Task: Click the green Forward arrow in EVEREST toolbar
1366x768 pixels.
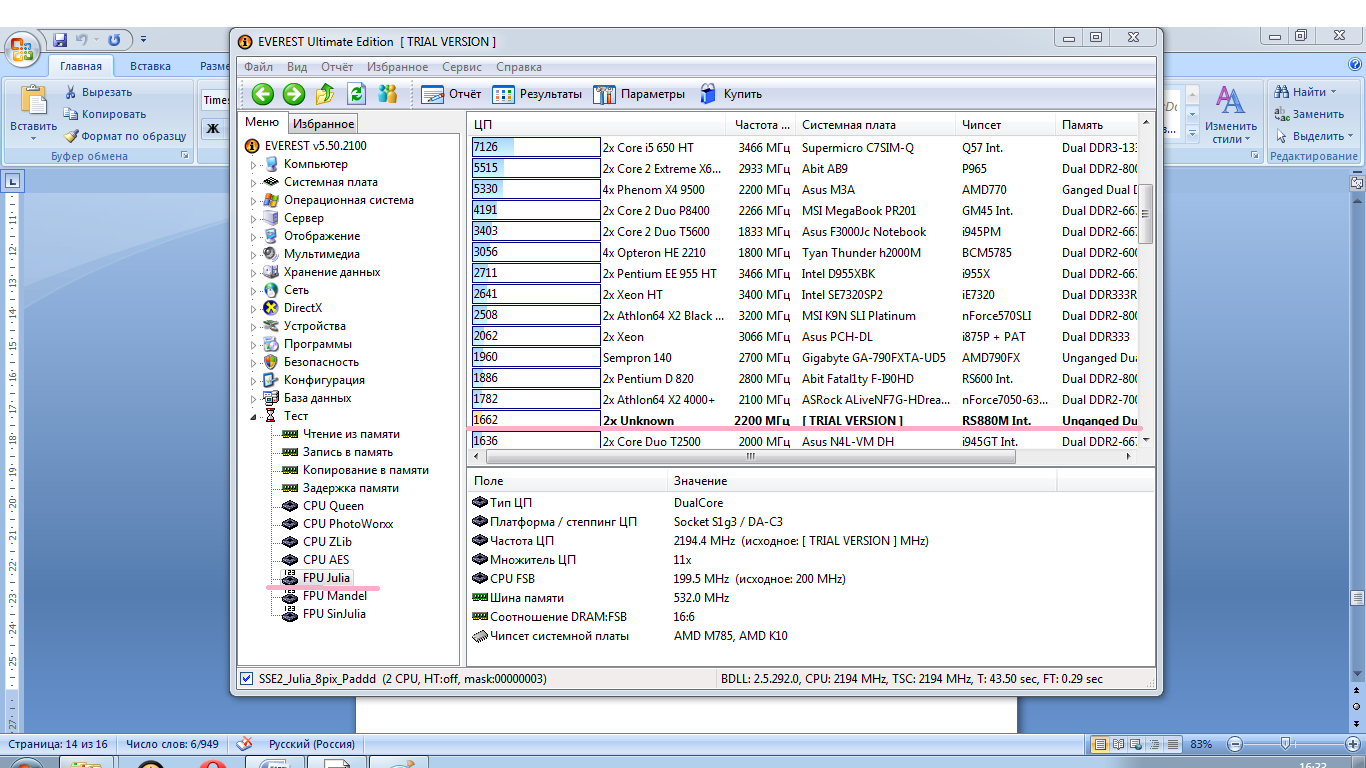Action: [294, 94]
